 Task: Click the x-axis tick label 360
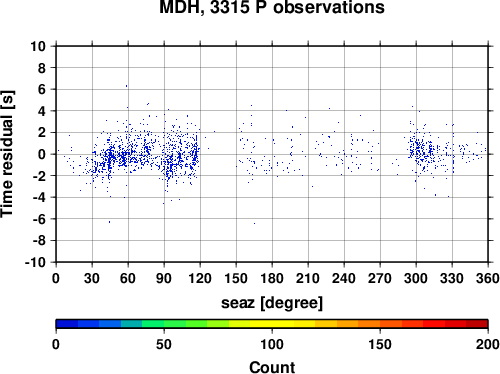[x=488, y=278]
